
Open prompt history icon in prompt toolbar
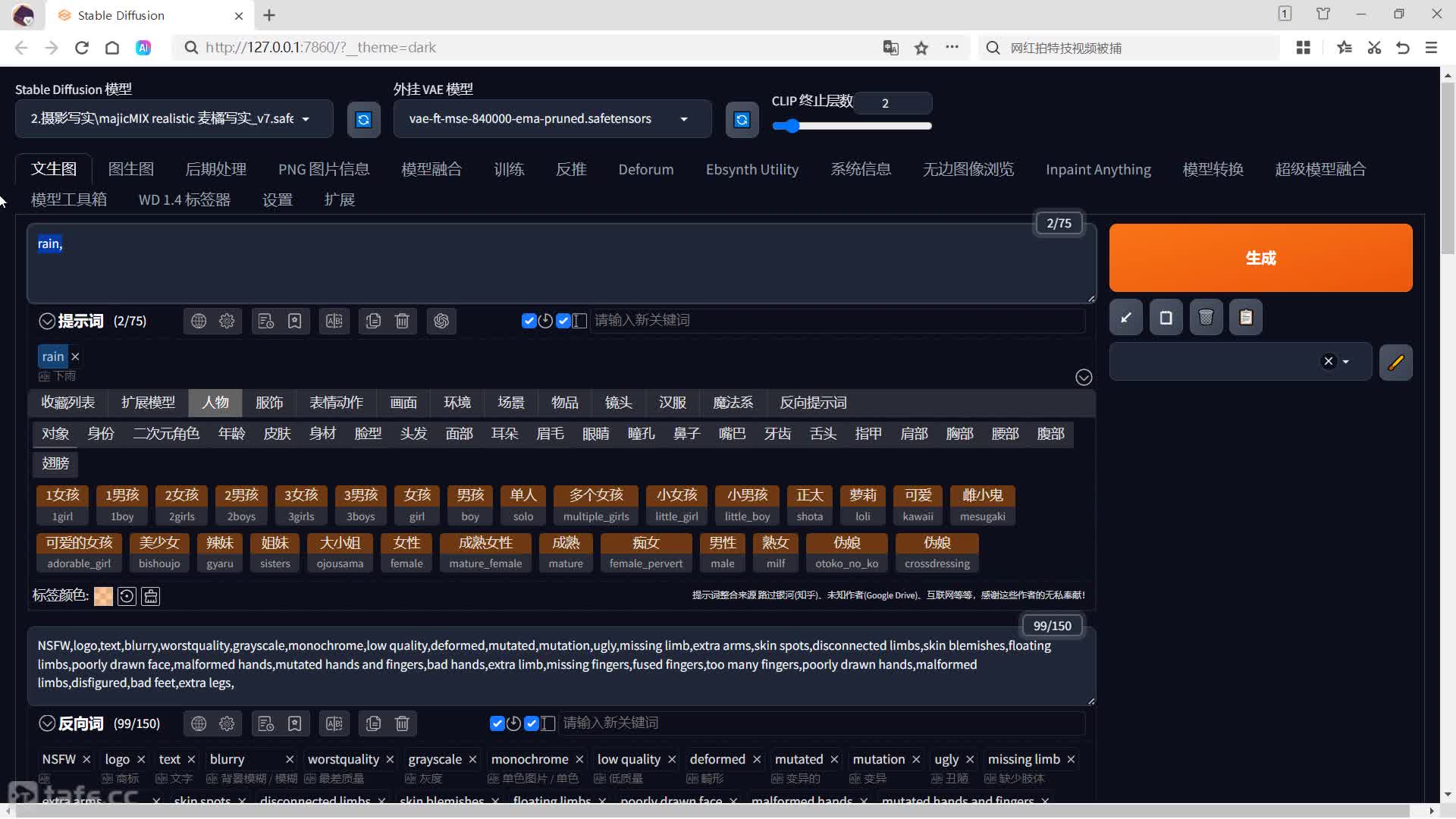[x=266, y=321]
